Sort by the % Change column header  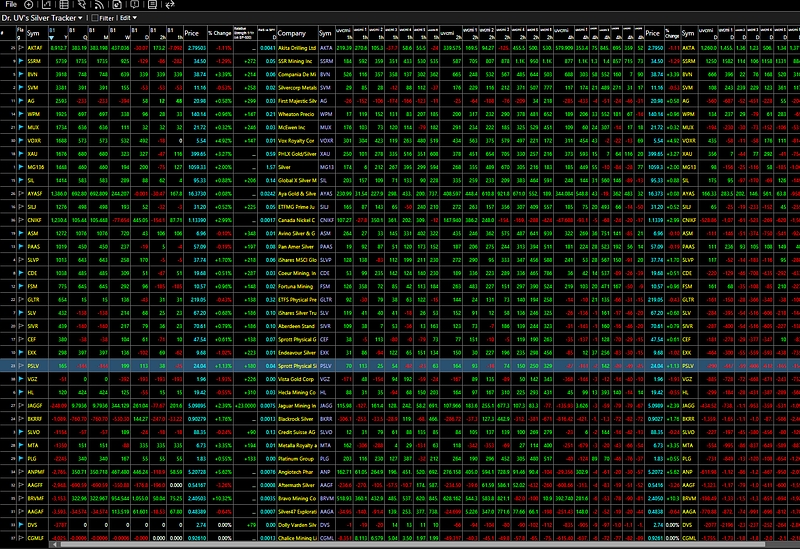pos(219,33)
